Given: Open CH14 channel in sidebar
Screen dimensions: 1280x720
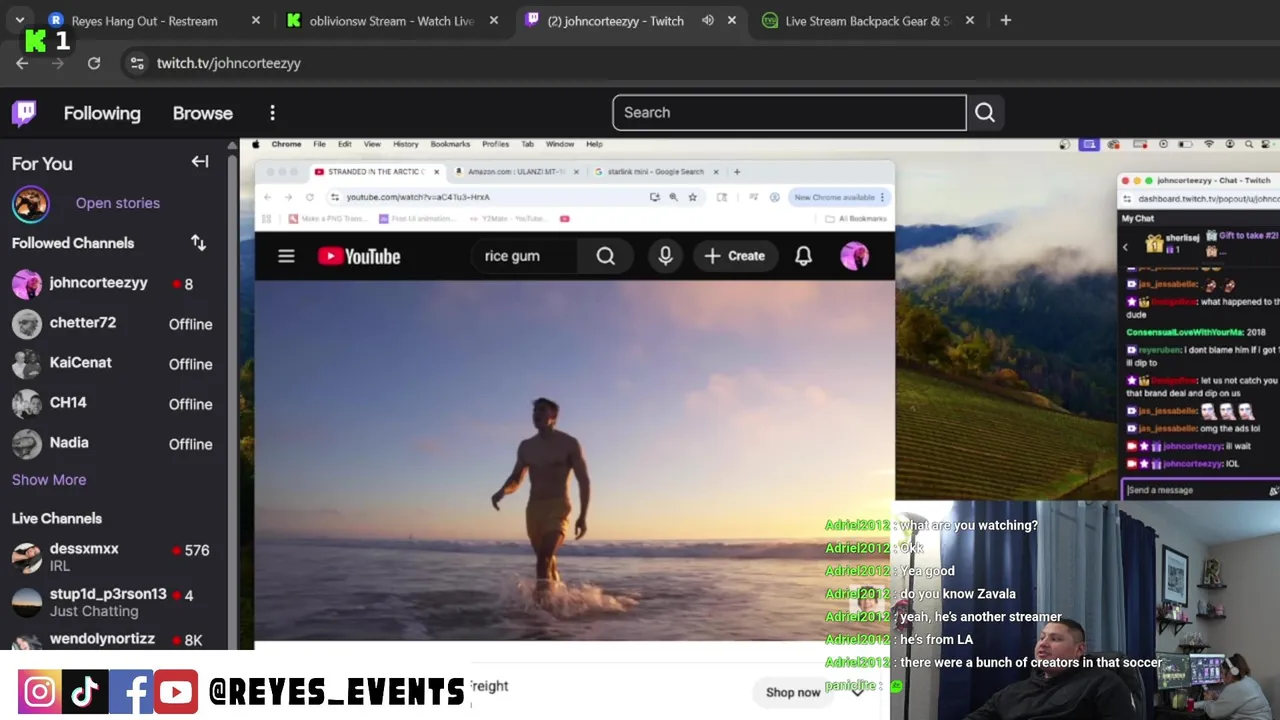Looking at the screenshot, I should pyautogui.click(x=112, y=404).
